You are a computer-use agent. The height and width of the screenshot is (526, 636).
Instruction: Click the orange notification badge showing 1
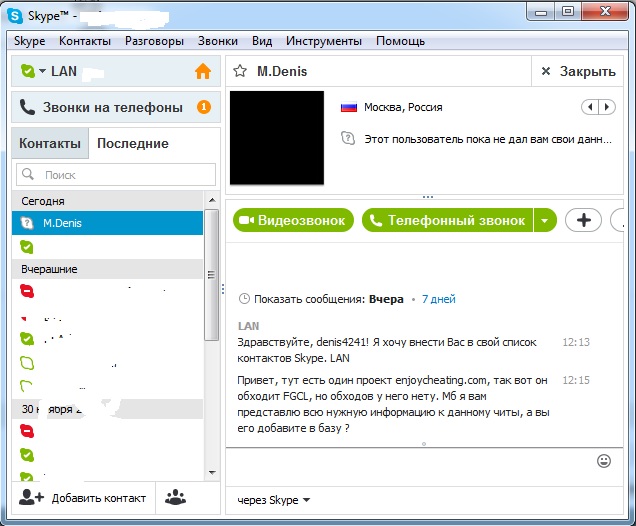coord(204,107)
